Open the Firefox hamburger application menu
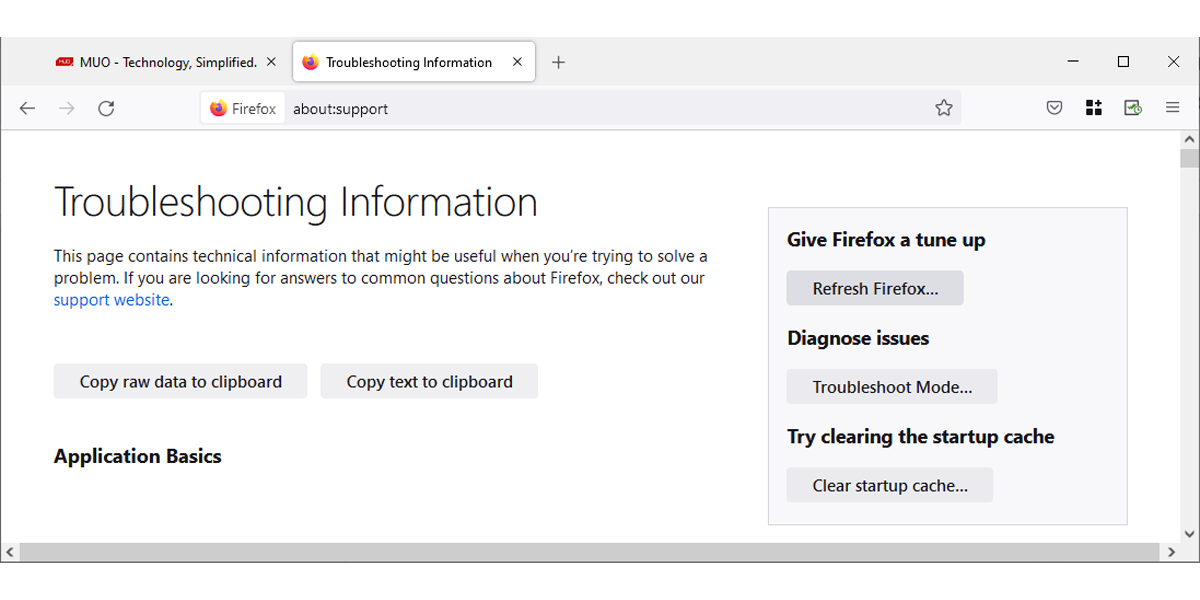This screenshot has height=600, width=1200. click(1173, 109)
